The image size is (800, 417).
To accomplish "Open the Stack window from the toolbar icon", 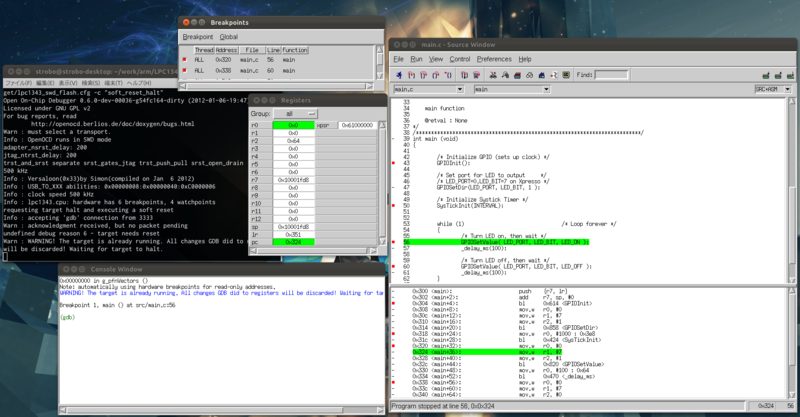I will pos(517,75).
